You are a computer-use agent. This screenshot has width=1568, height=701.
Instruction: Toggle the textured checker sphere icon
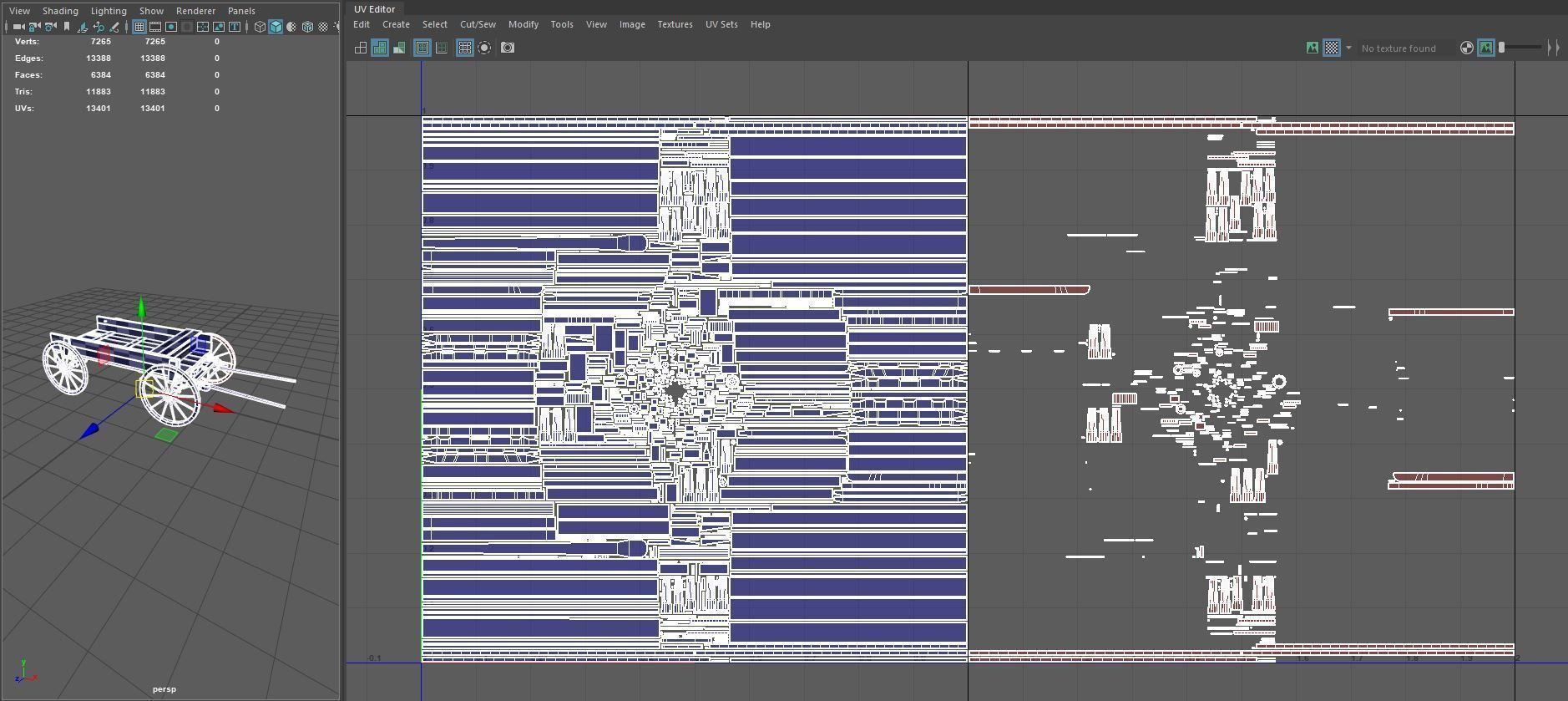323,27
